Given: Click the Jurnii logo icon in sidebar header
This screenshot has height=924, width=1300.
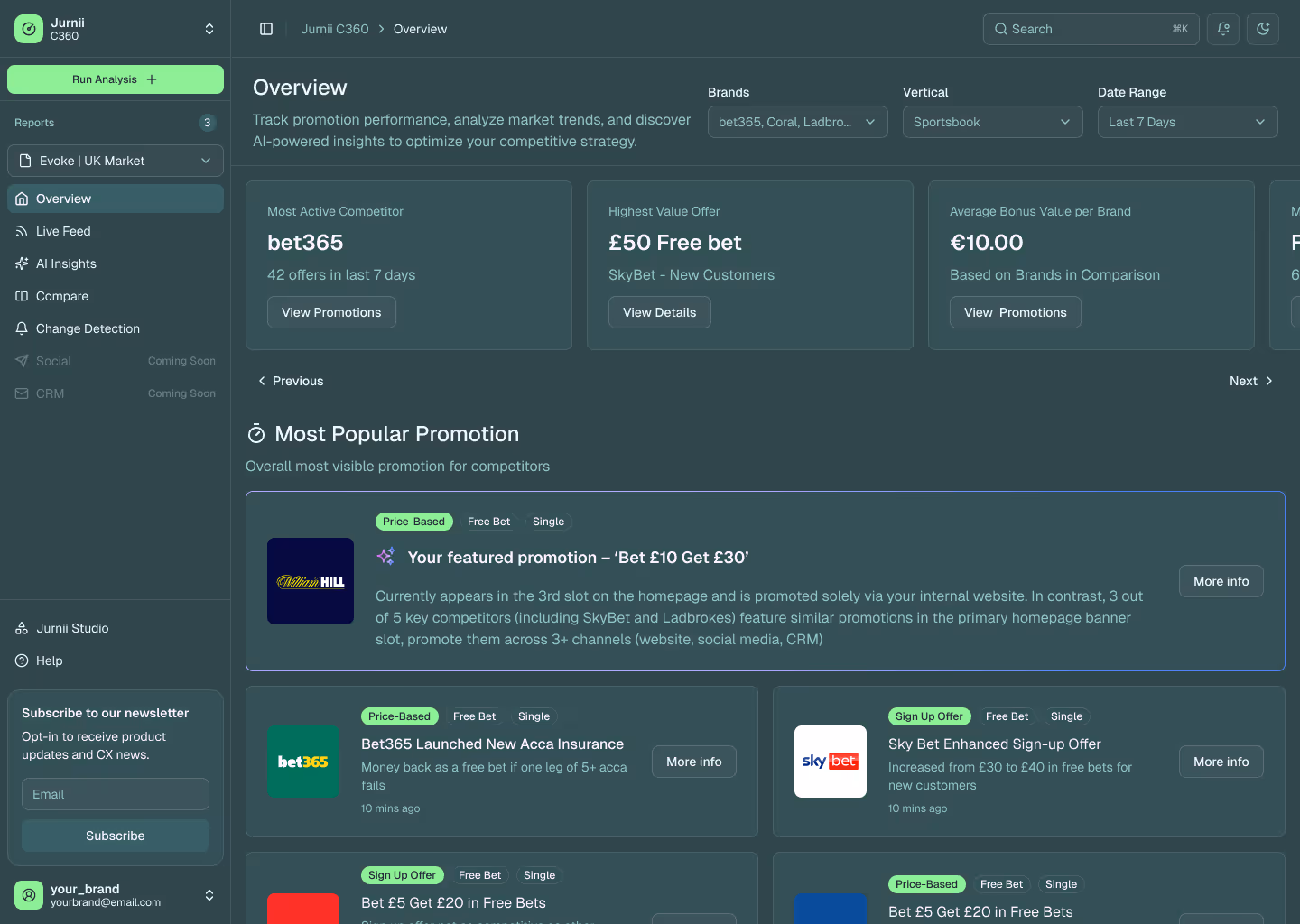Looking at the screenshot, I should click(x=29, y=29).
